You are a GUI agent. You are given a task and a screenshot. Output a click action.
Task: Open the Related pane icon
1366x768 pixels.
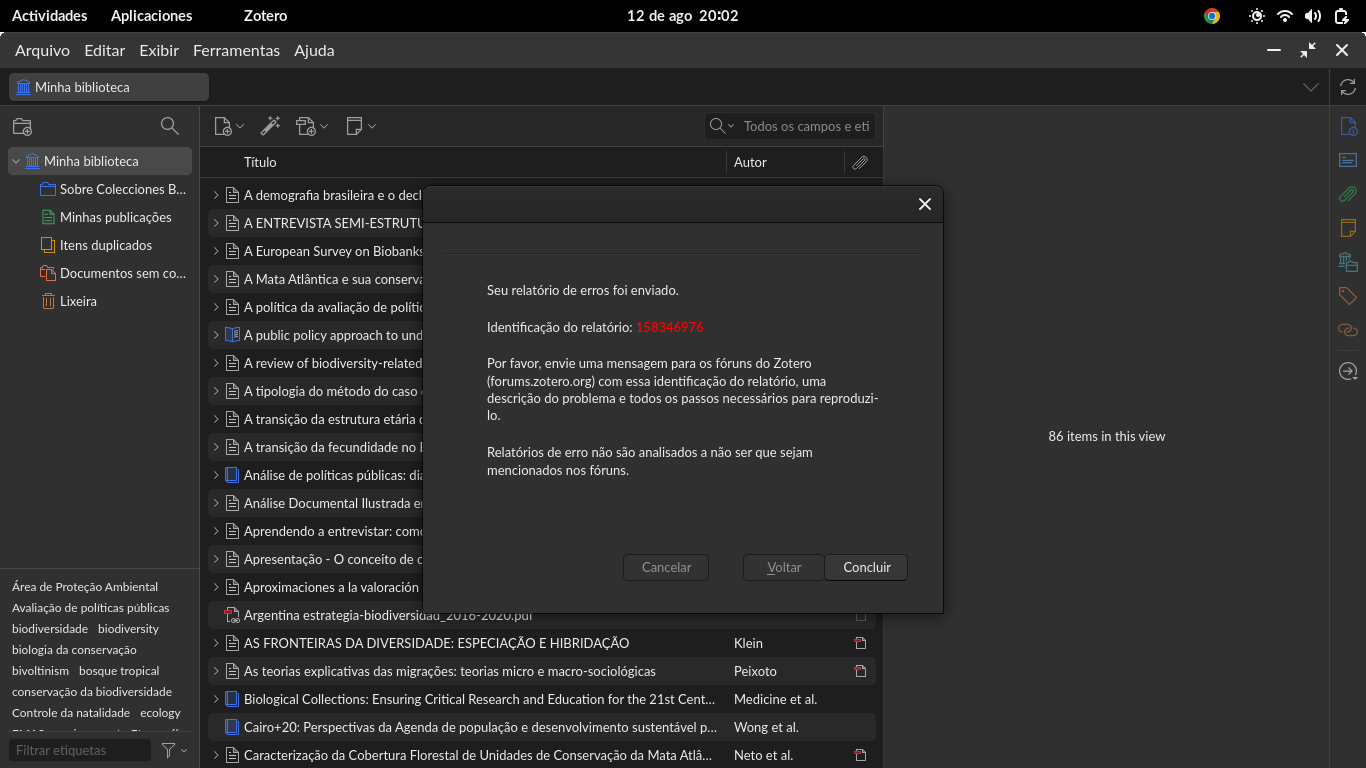click(x=1348, y=330)
